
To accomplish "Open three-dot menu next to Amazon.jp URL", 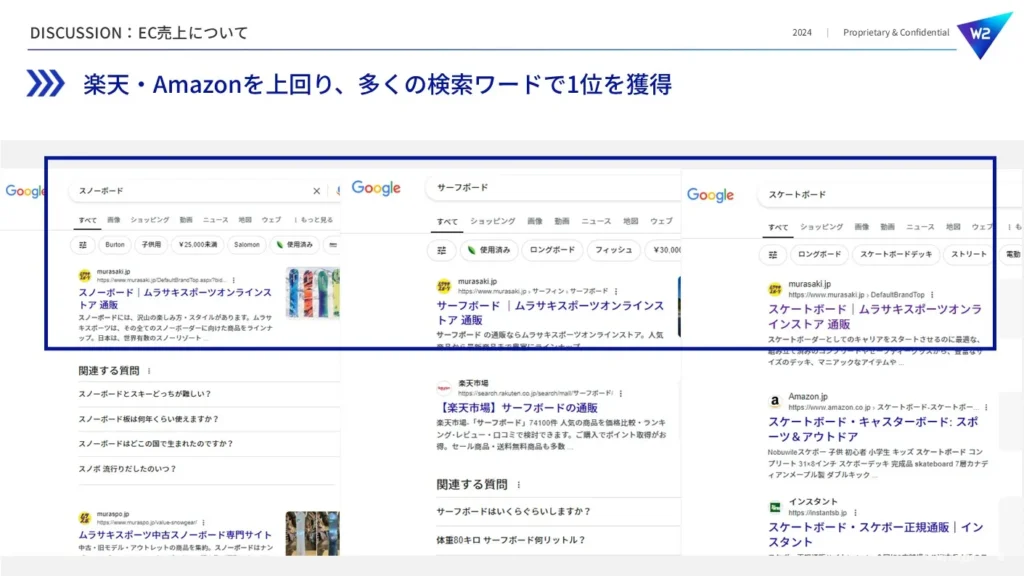I will tap(986, 407).
